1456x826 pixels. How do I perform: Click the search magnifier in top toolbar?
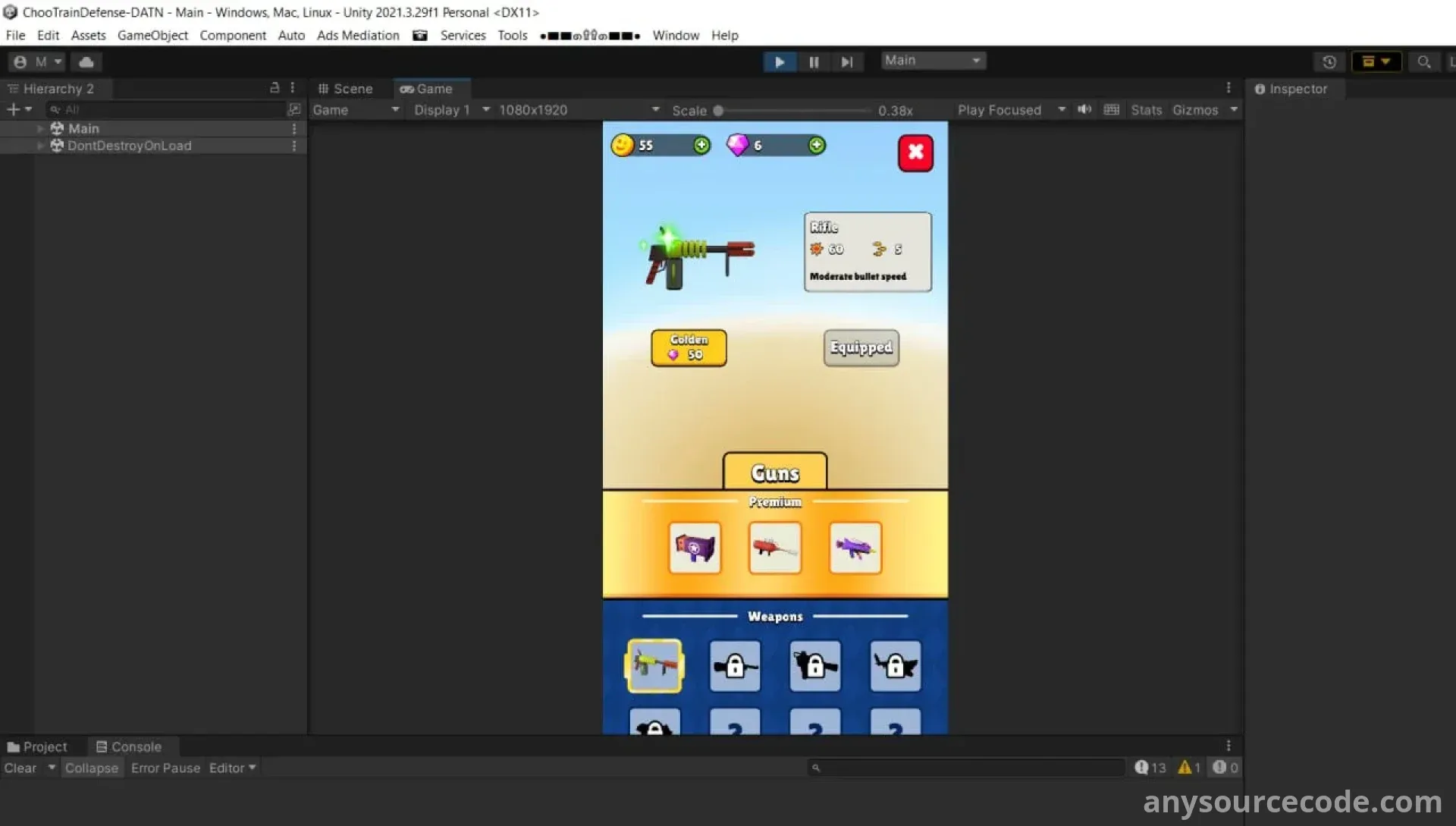click(1423, 62)
